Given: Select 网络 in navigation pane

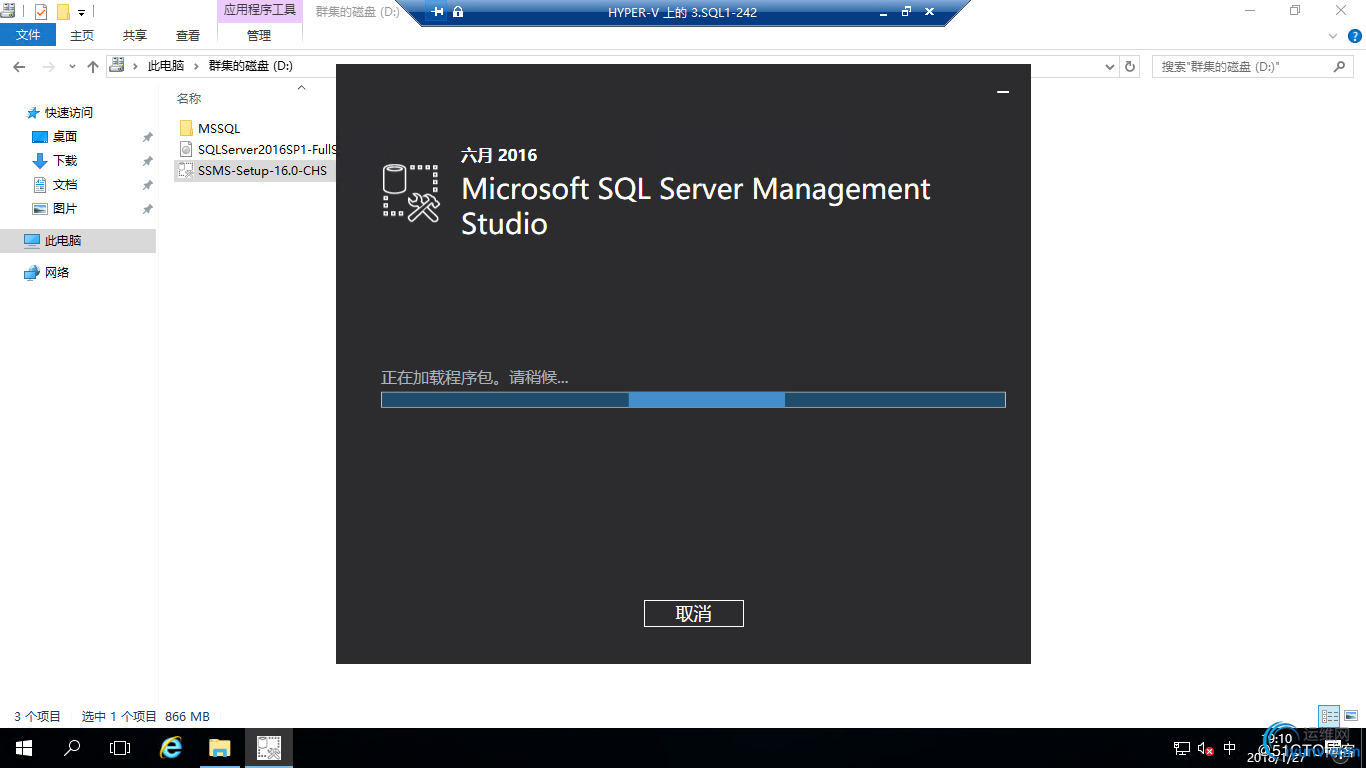Looking at the screenshot, I should click(57, 273).
